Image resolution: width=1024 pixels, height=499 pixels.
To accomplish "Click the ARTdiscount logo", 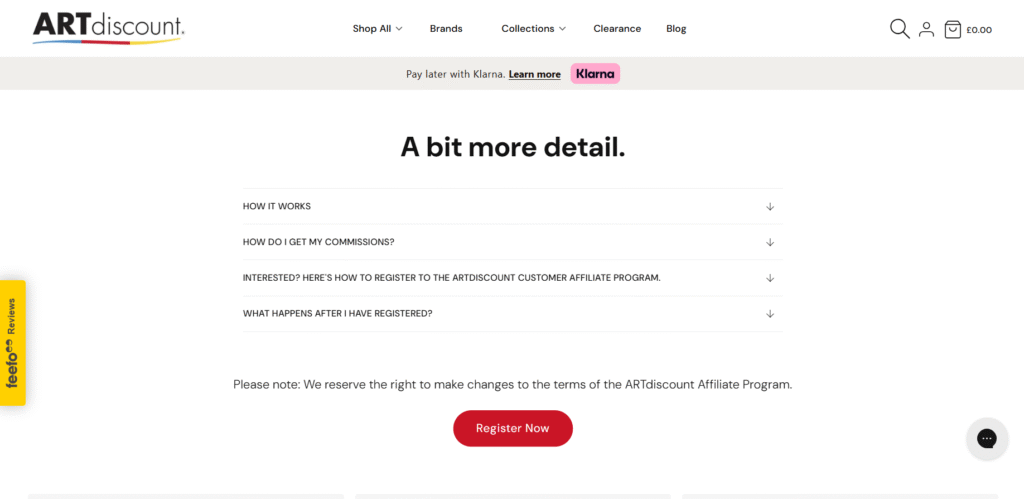I will point(108,28).
